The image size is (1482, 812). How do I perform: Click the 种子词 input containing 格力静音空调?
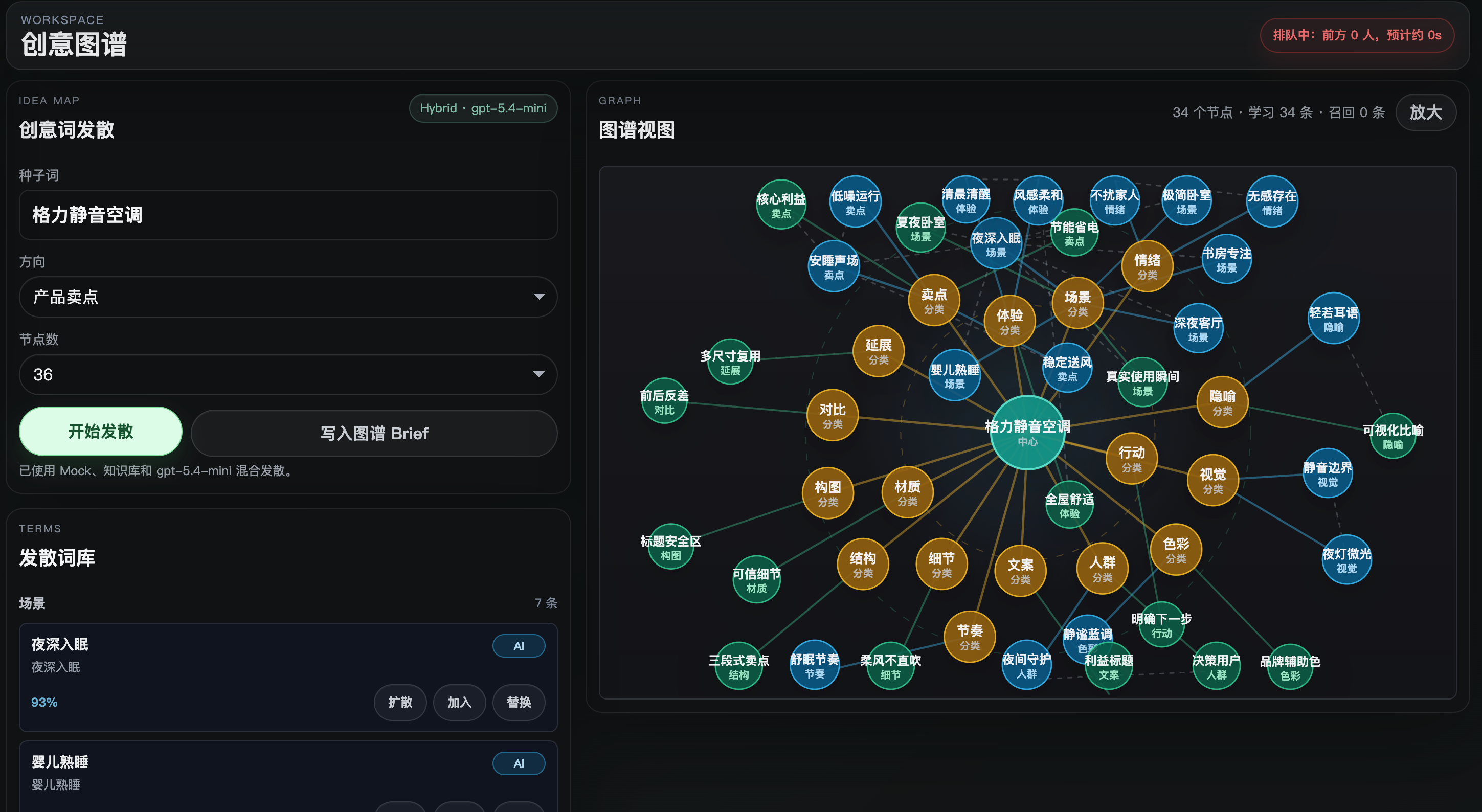click(287, 214)
